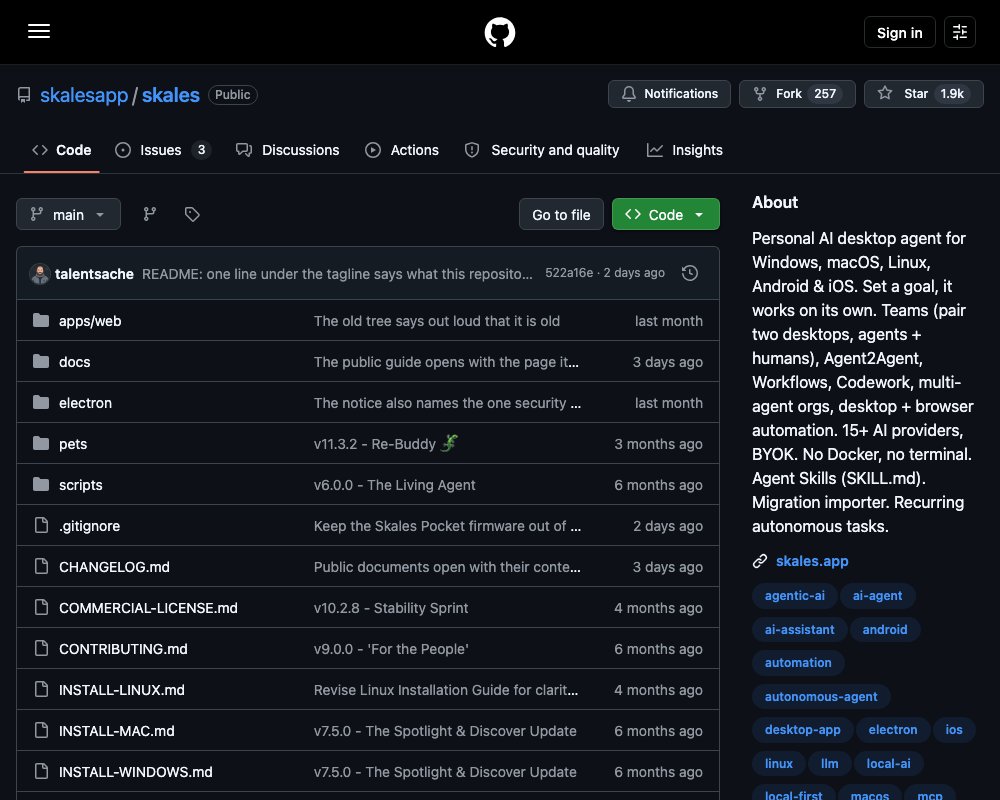Open the docs folder
The image size is (1000, 800).
(x=75, y=362)
